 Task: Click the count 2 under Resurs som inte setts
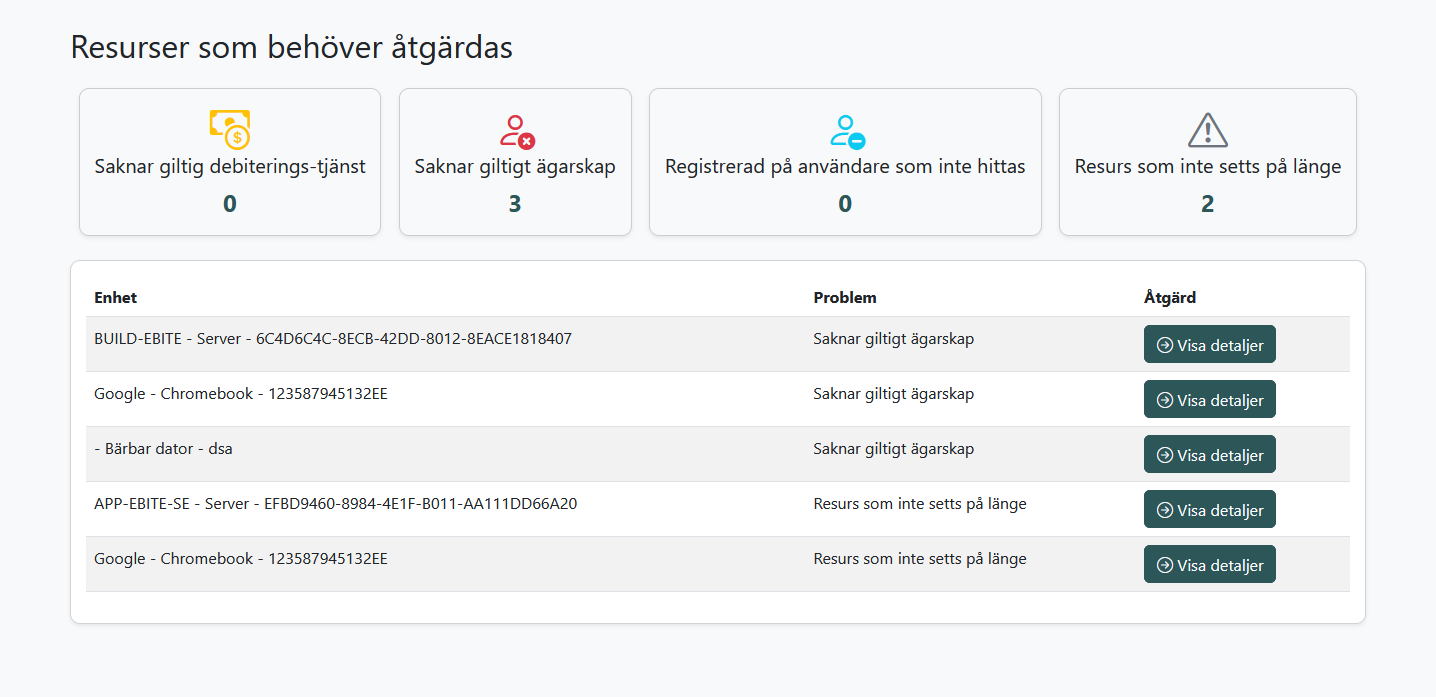[1208, 204]
